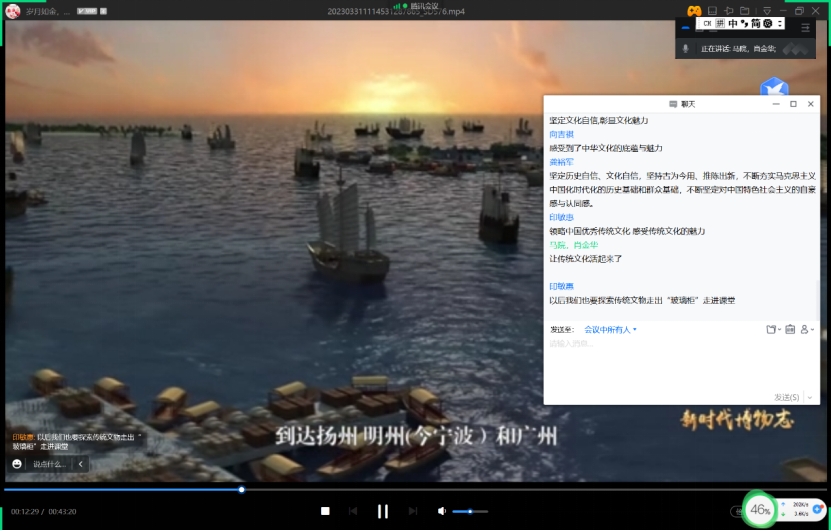Click sender name 马晓, 肖金华 in chat

(573, 245)
